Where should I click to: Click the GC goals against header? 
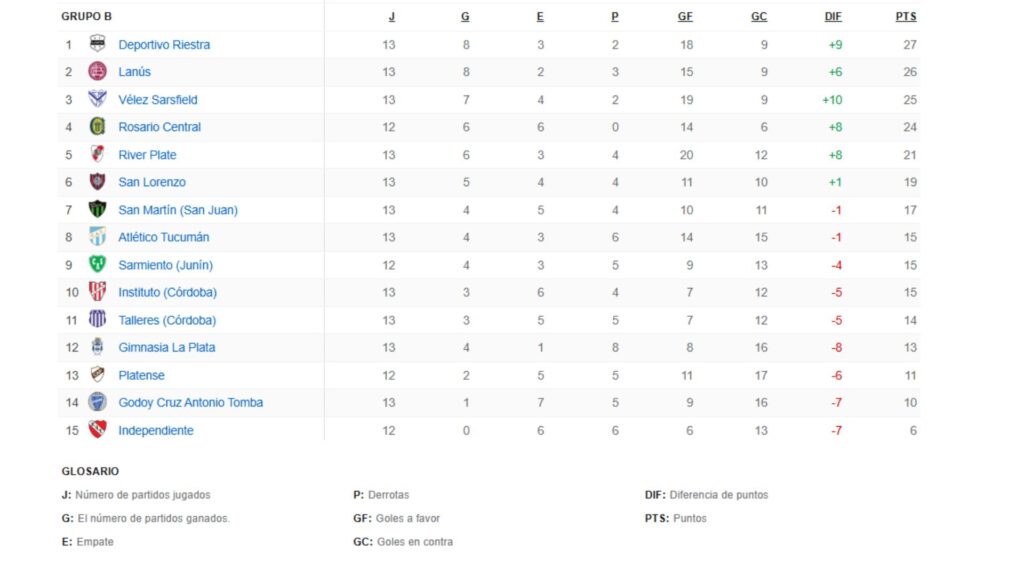tap(759, 16)
